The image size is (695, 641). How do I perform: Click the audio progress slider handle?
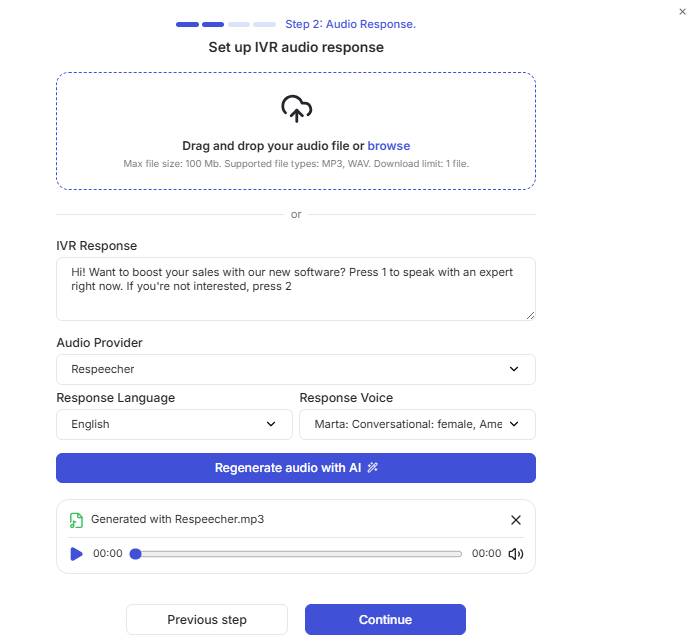click(x=135, y=554)
